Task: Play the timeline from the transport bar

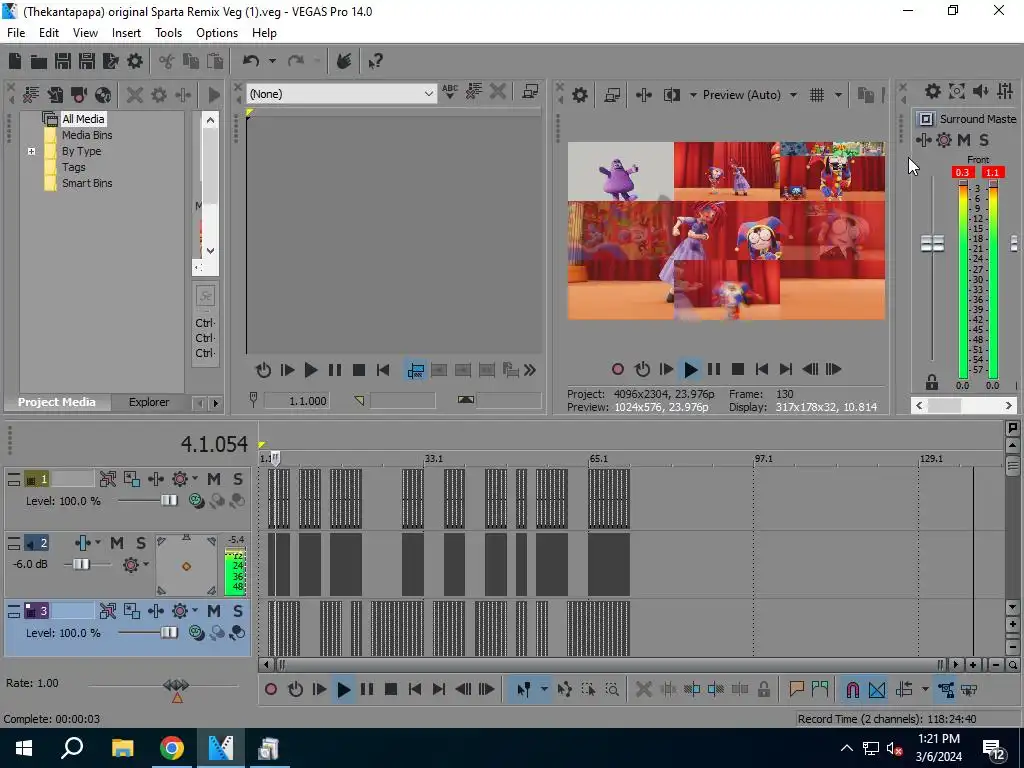Action: pos(343,690)
